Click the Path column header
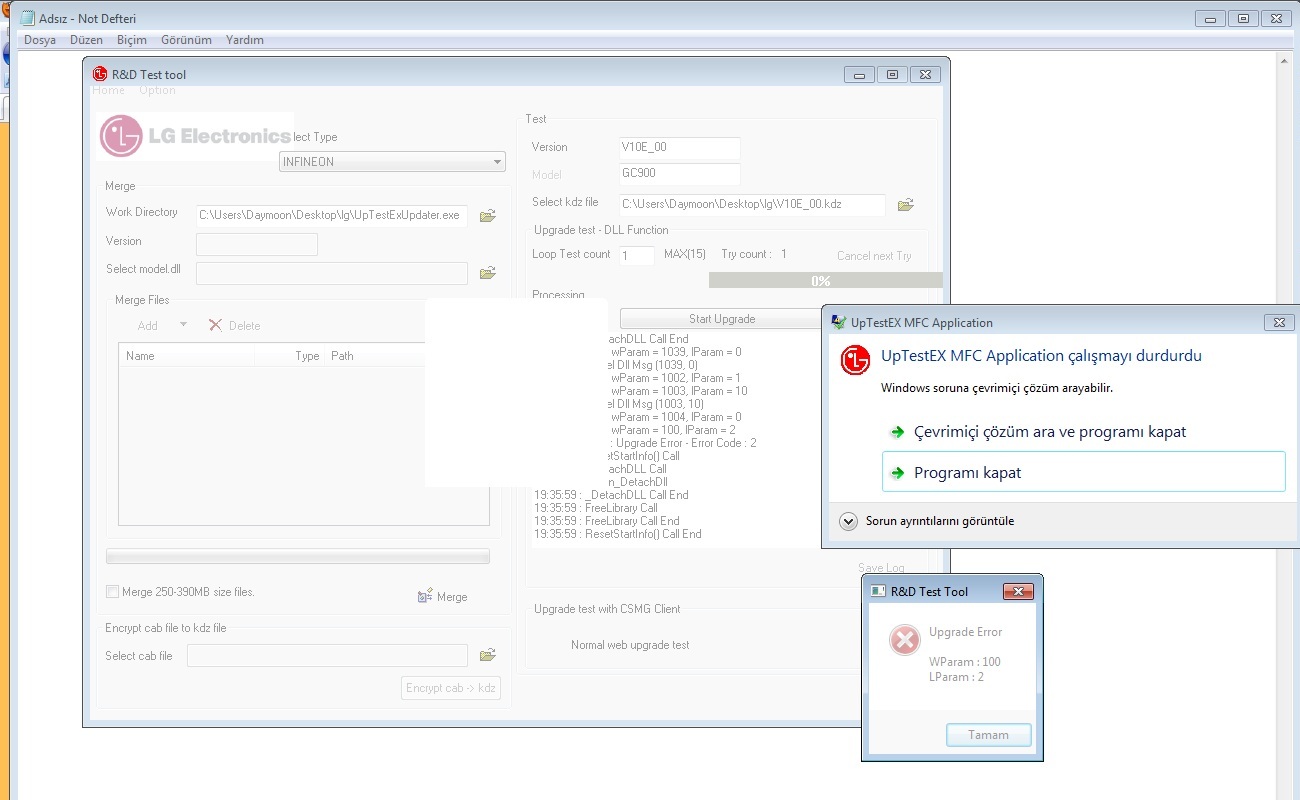1300x800 pixels. pyautogui.click(x=375, y=356)
